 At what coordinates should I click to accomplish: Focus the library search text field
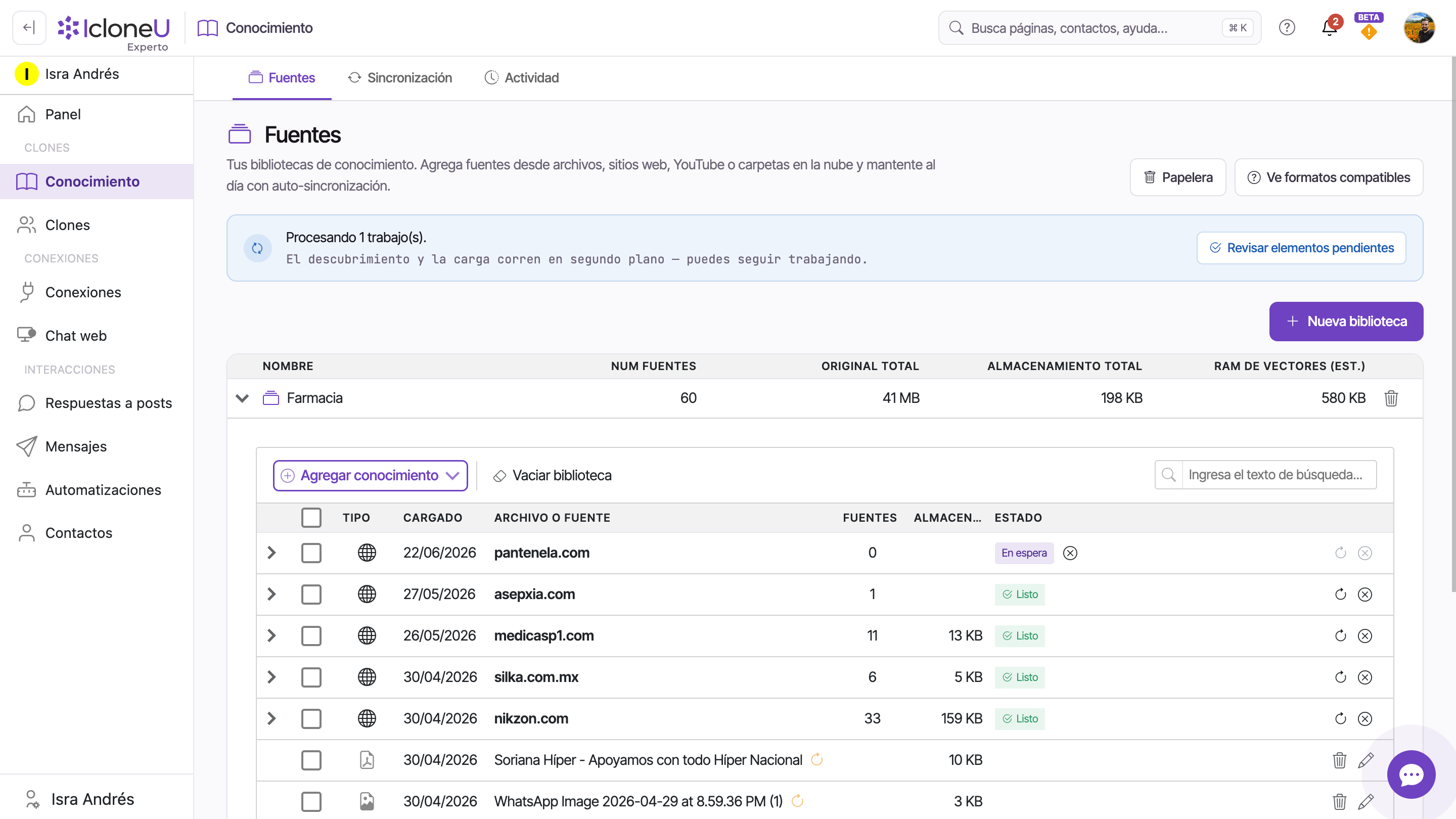(x=1279, y=475)
